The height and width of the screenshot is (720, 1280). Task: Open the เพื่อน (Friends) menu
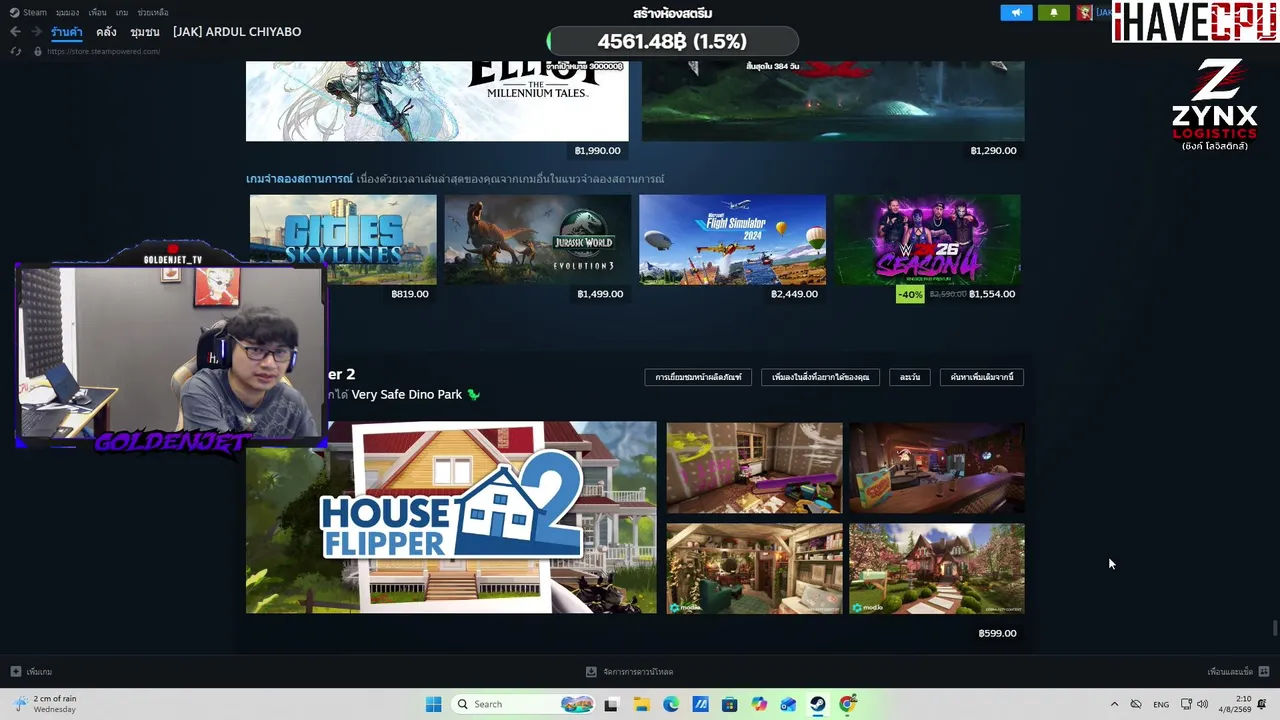[97, 13]
